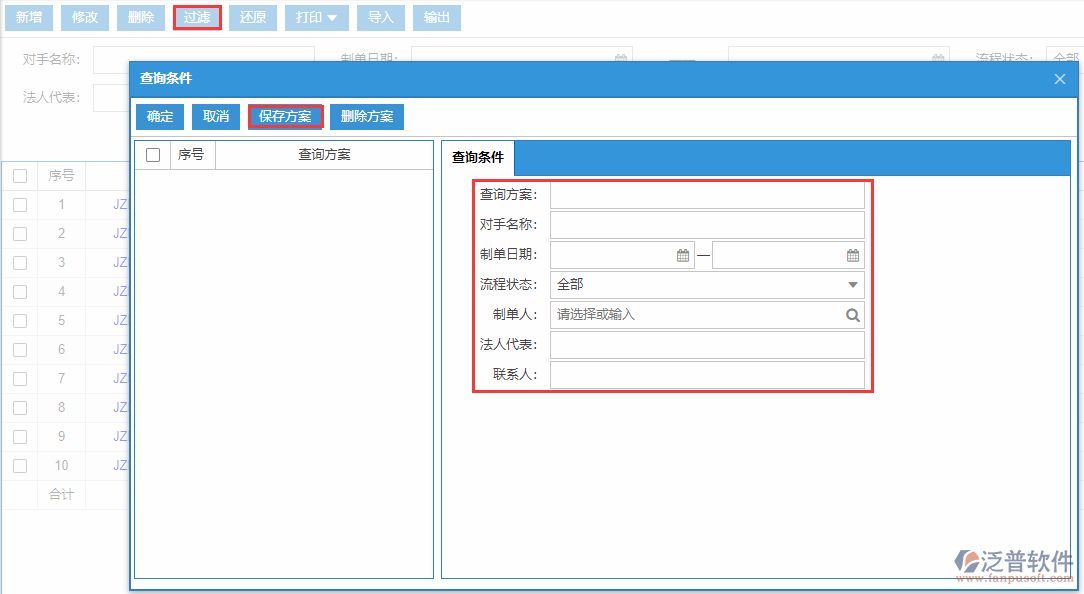Viewport: 1084px width, 594px height.
Task: Open the calendar picker for 制单日期 start date
Action: pos(684,254)
